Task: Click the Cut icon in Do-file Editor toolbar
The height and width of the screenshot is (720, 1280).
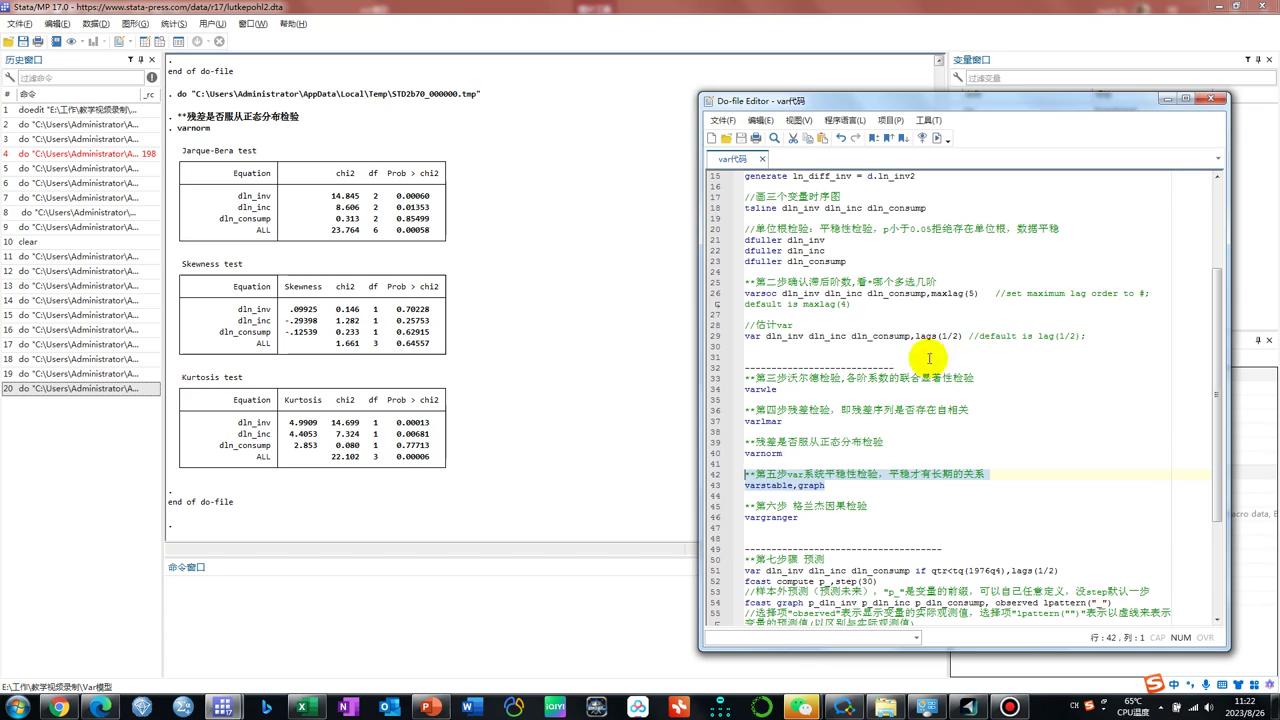Action: point(792,138)
